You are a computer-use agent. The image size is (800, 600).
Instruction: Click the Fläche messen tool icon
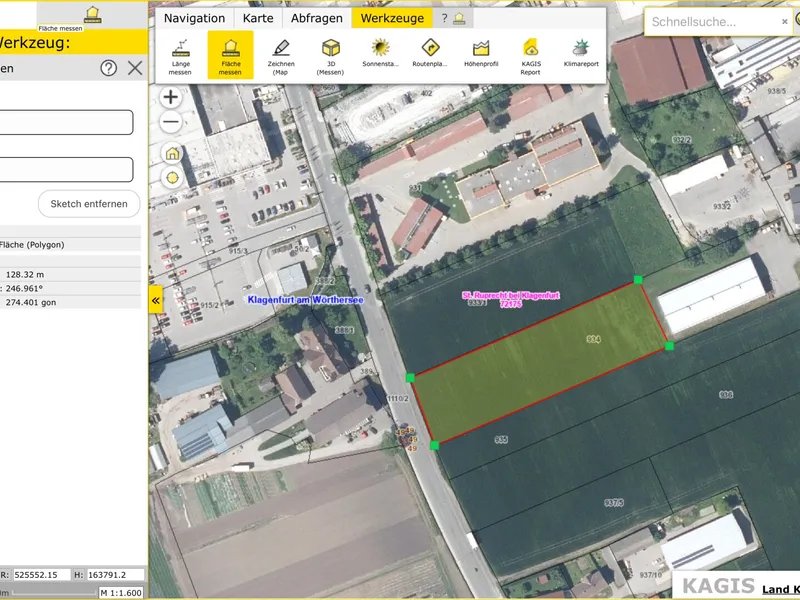[230, 55]
